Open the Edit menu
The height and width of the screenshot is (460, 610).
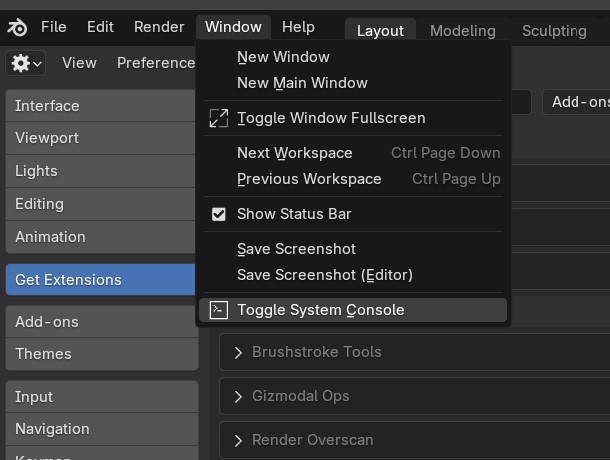click(x=100, y=27)
